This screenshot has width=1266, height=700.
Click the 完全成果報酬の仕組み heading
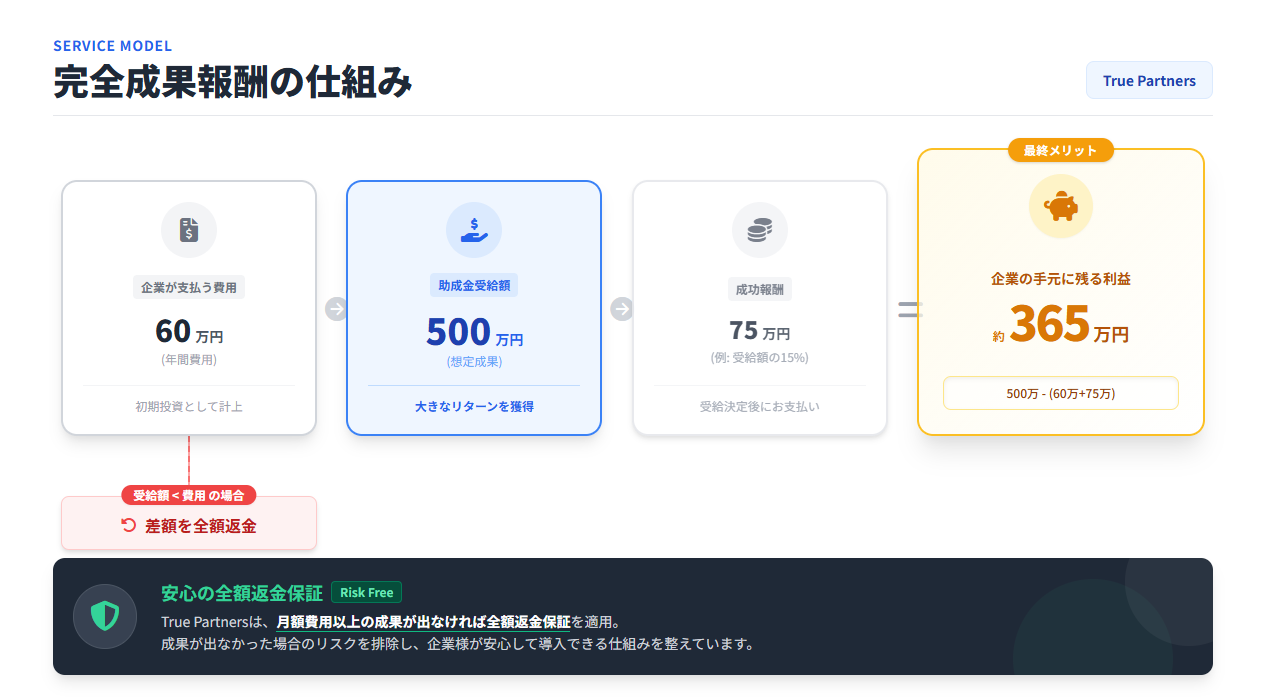tap(233, 82)
